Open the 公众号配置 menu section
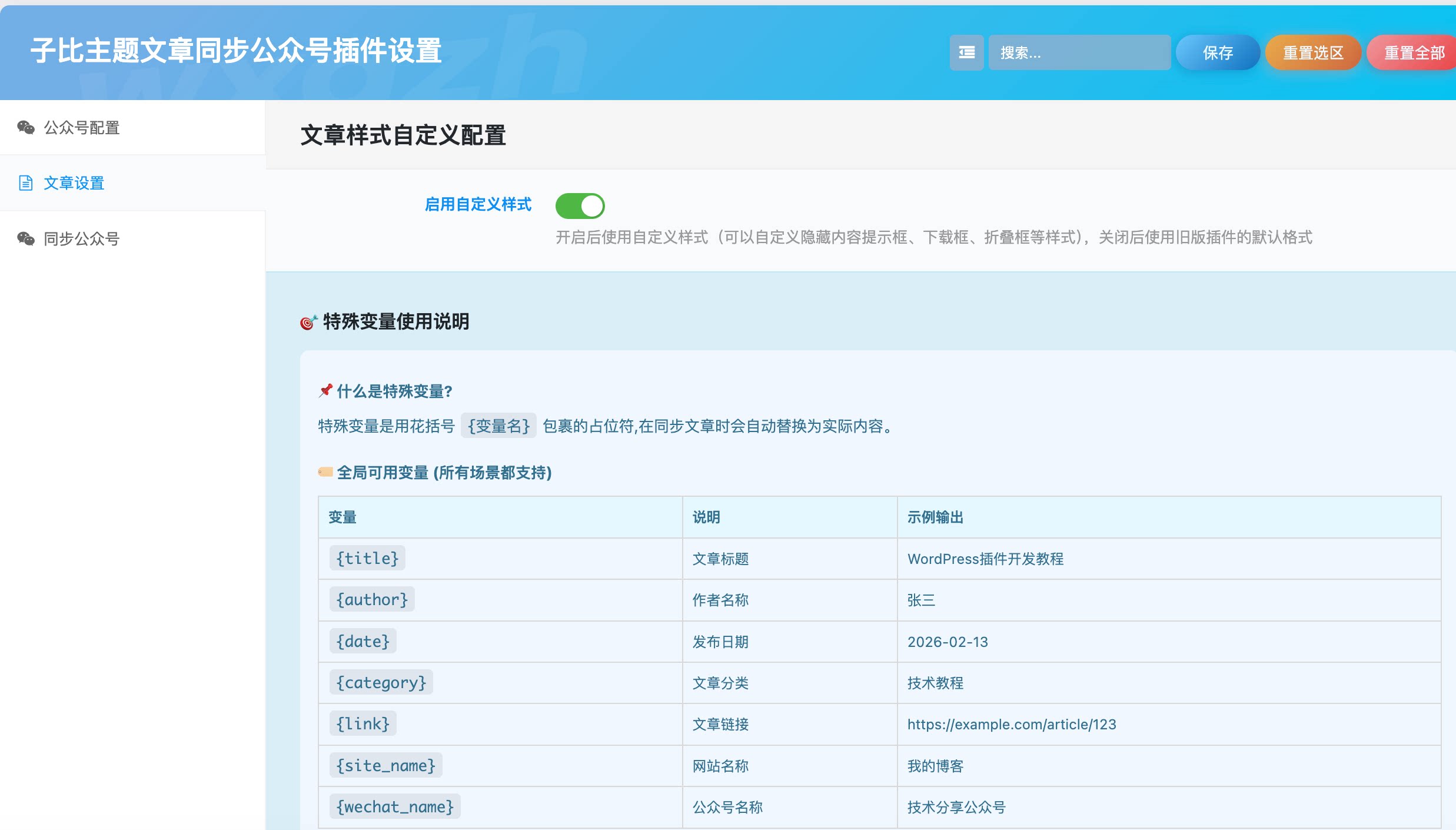This screenshot has height=830, width=1456. [132, 128]
